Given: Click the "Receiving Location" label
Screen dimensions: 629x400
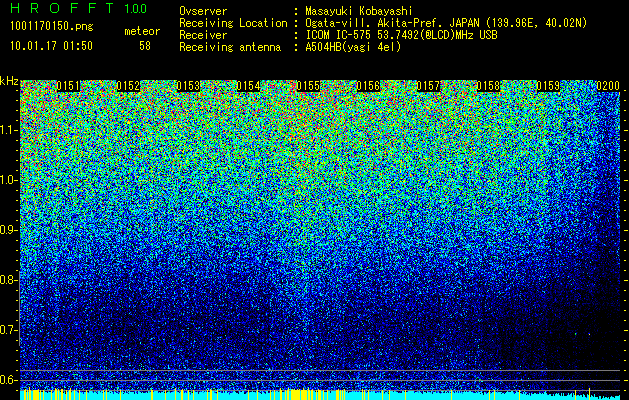Looking at the screenshot, I should pyautogui.click(x=233, y=23).
